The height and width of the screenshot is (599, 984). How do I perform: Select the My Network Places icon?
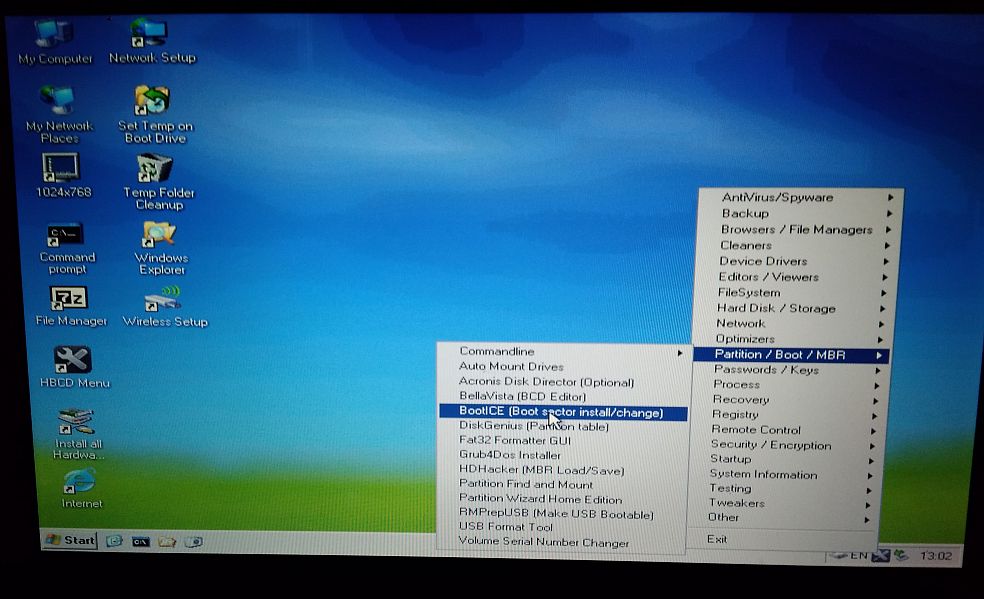pos(59,115)
